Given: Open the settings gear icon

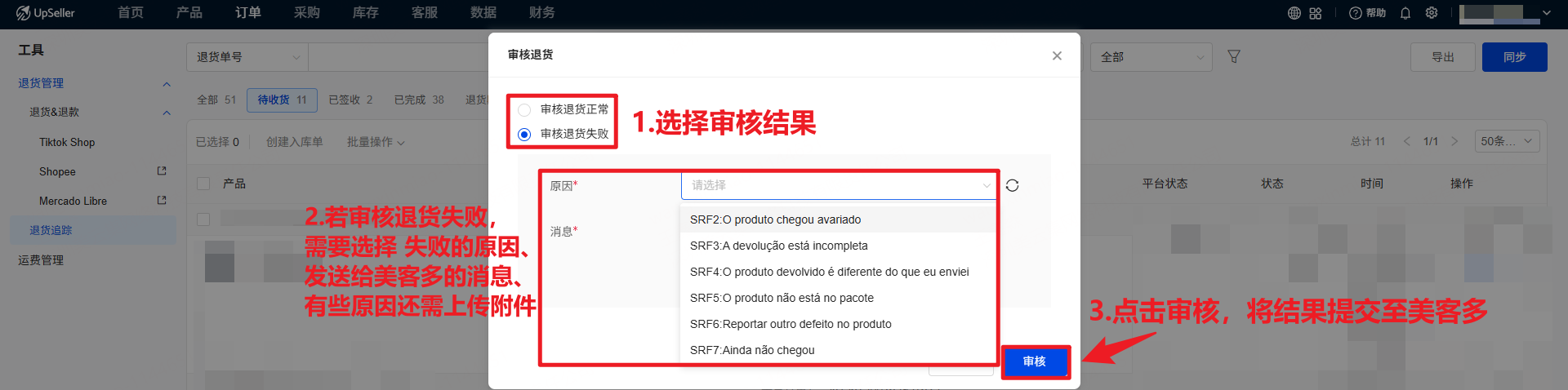Looking at the screenshot, I should click(1432, 13).
